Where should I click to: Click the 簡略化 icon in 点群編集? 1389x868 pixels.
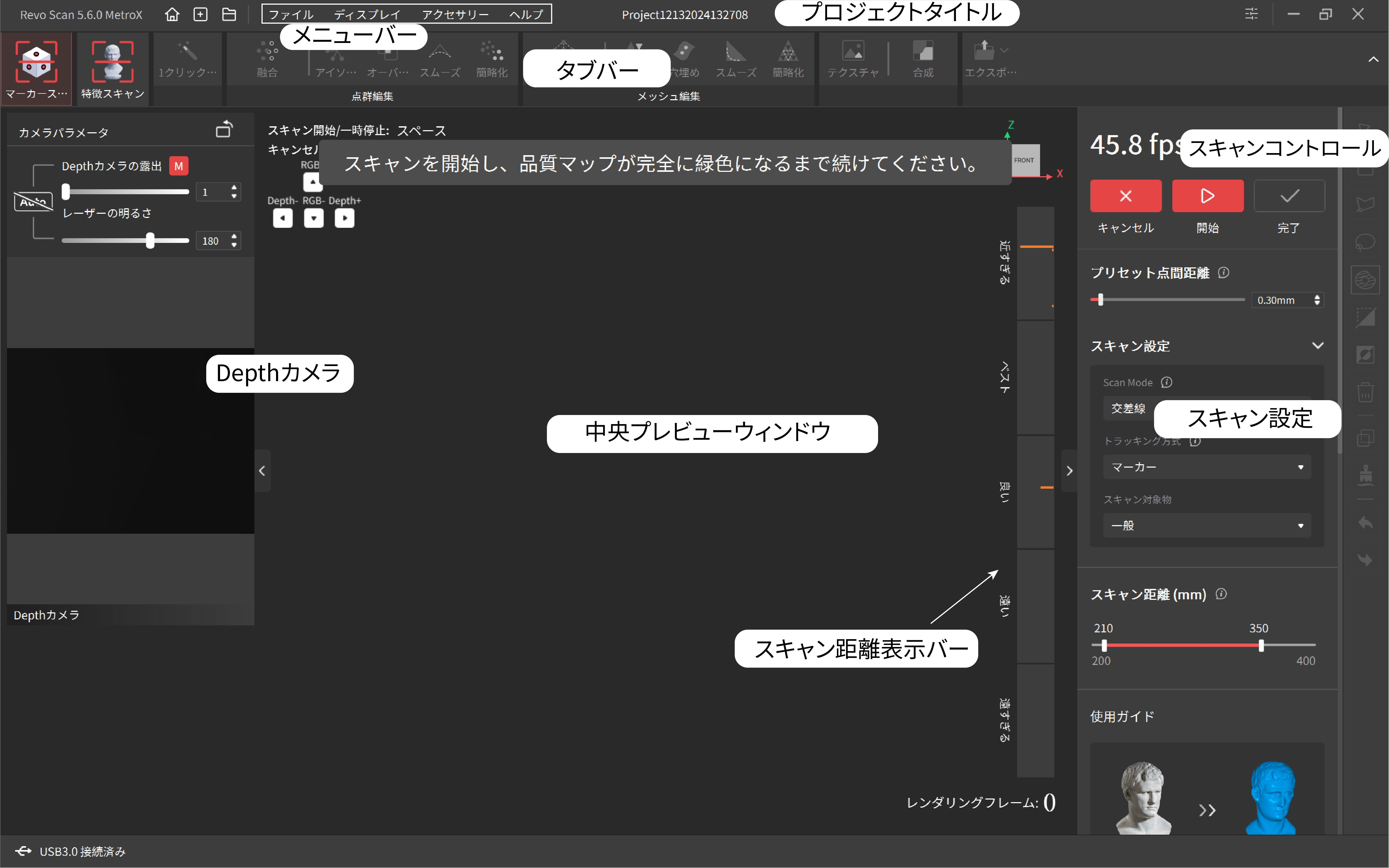(492, 51)
